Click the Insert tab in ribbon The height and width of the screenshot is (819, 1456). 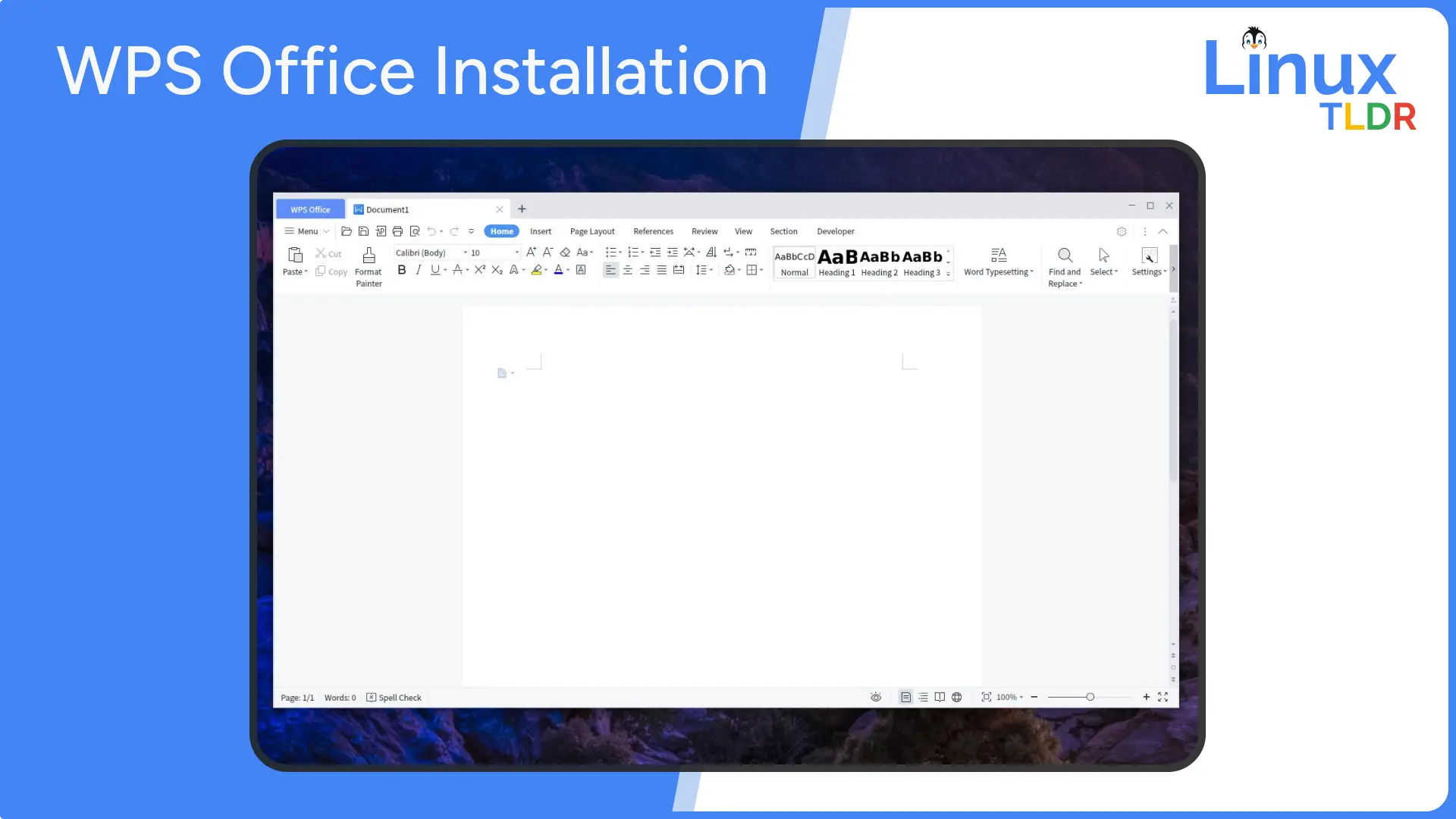(x=541, y=231)
